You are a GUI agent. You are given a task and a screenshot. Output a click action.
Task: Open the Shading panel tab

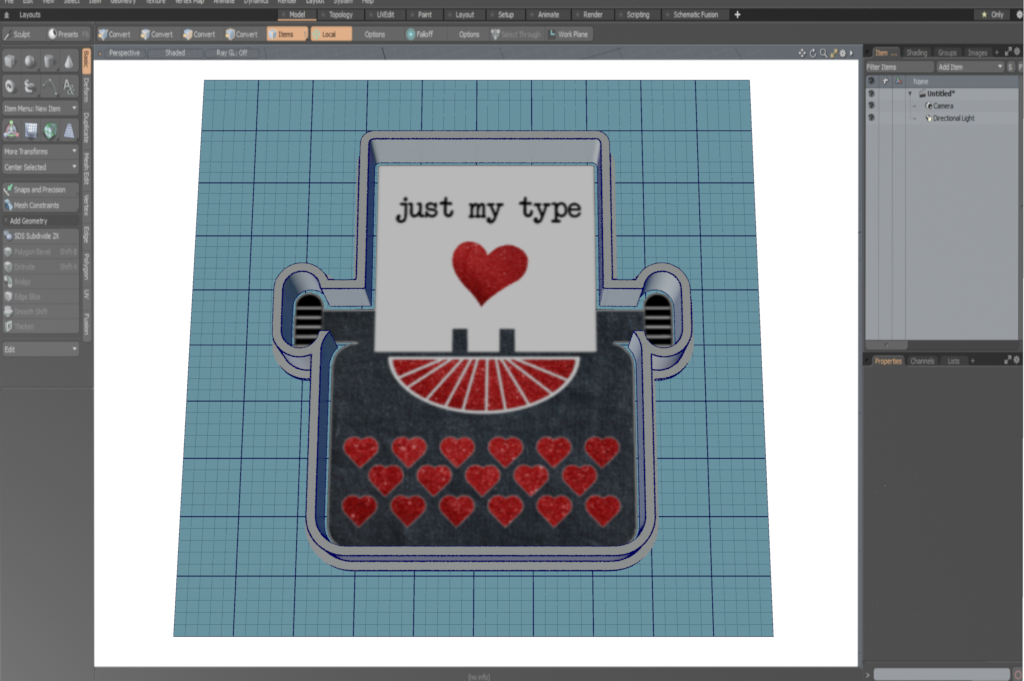pyautogui.click(x=916, y=52)
